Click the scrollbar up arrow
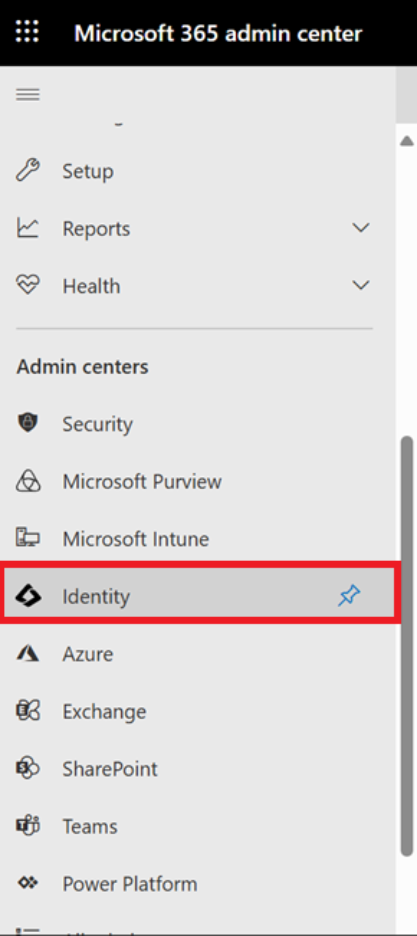 [407, 141]
